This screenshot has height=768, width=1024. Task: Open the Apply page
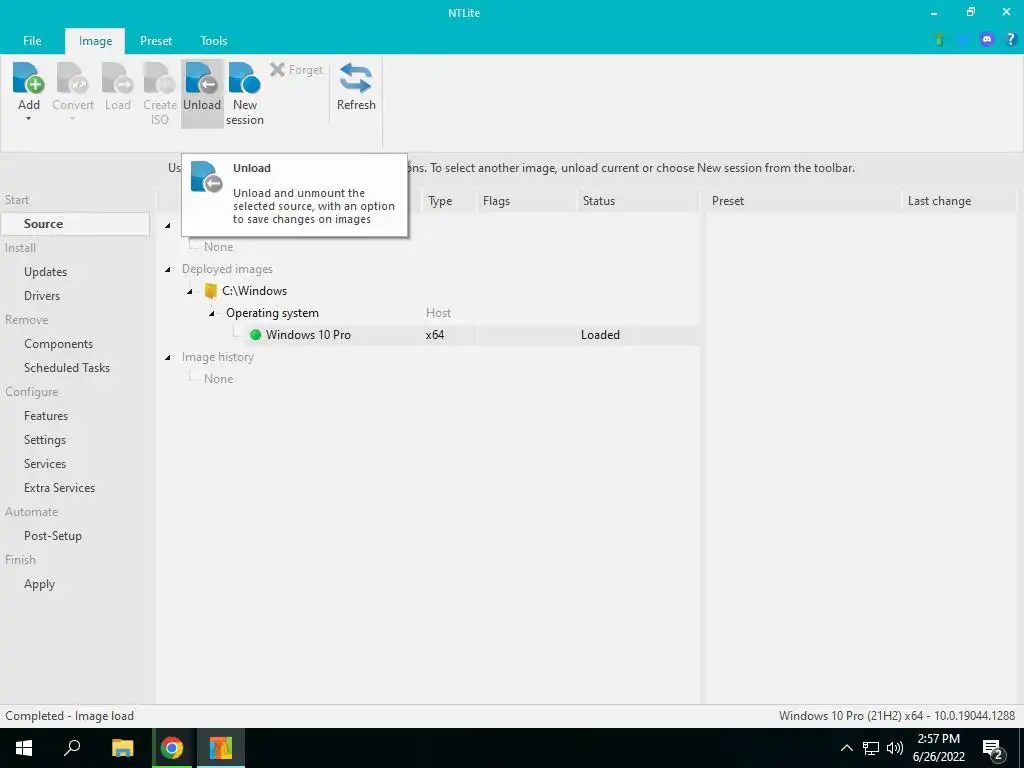point(39,584)
